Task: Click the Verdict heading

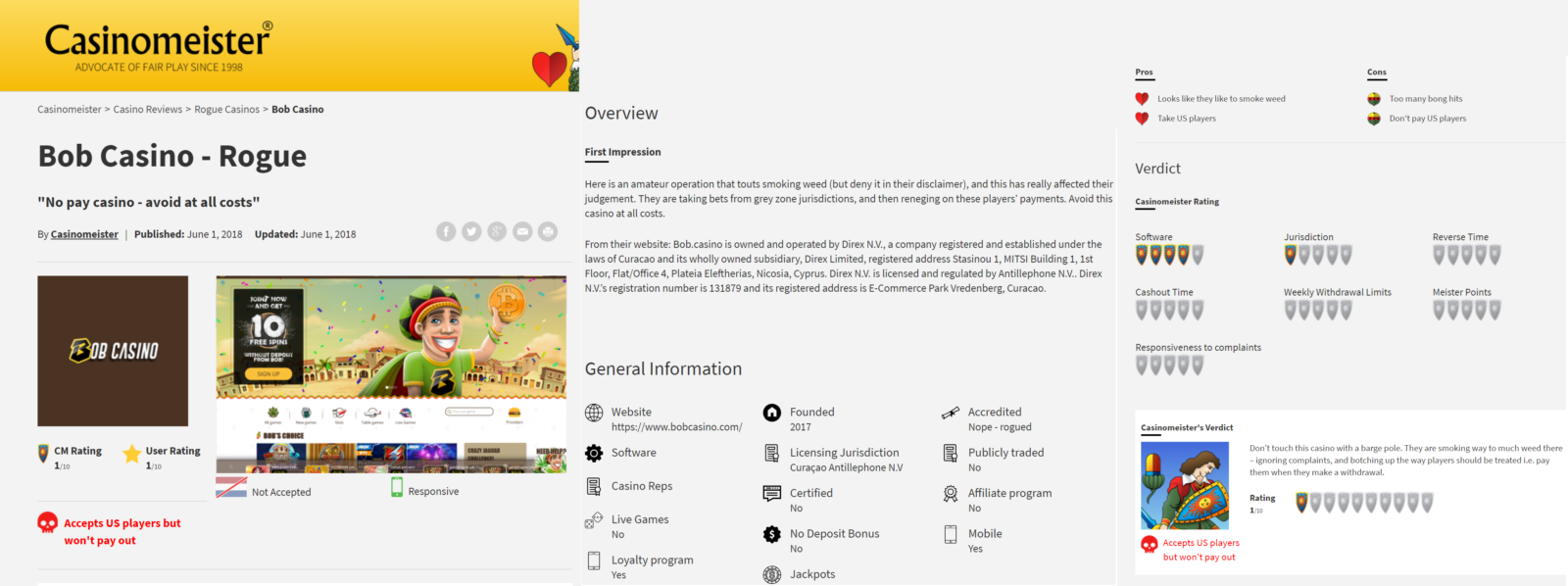Action: point(1157,169)
